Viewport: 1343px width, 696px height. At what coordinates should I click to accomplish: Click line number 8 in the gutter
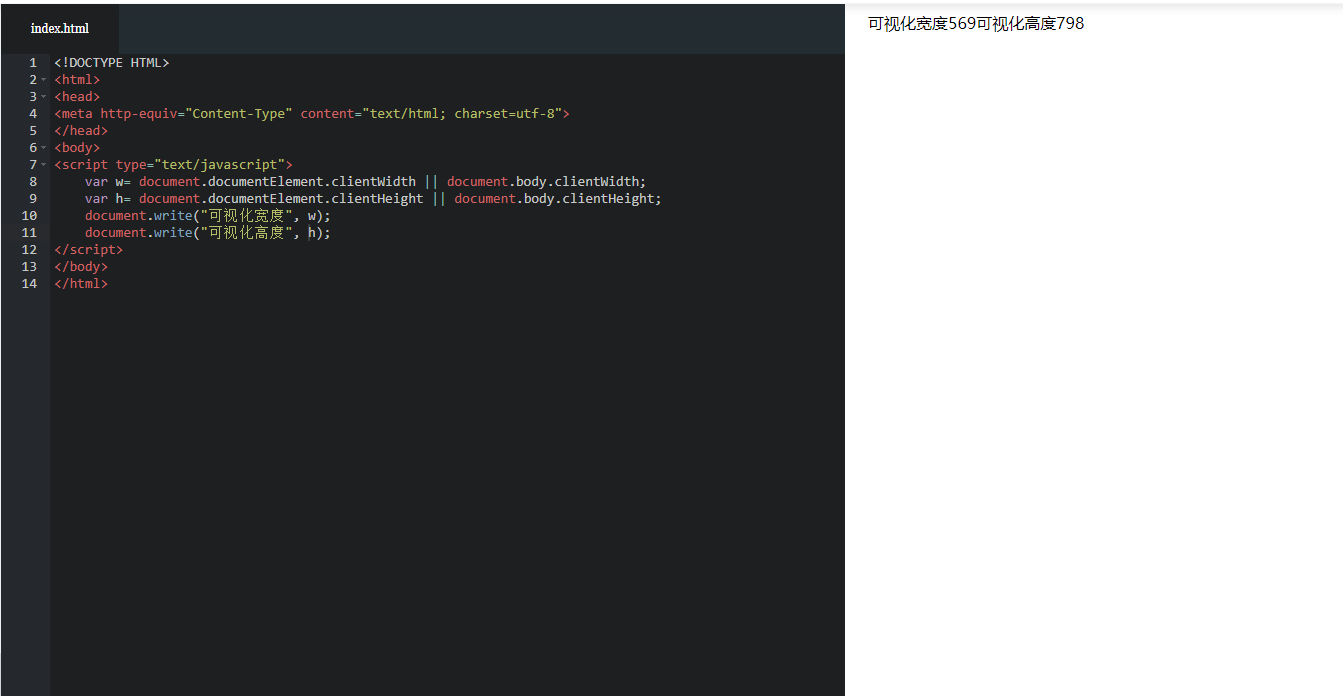pyautogui.click(x=33, y=182)
